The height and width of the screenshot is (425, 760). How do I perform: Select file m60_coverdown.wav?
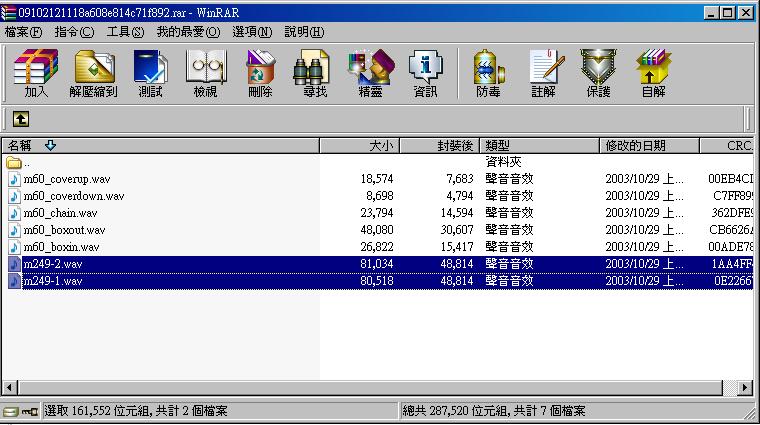[x=74, y=196]
